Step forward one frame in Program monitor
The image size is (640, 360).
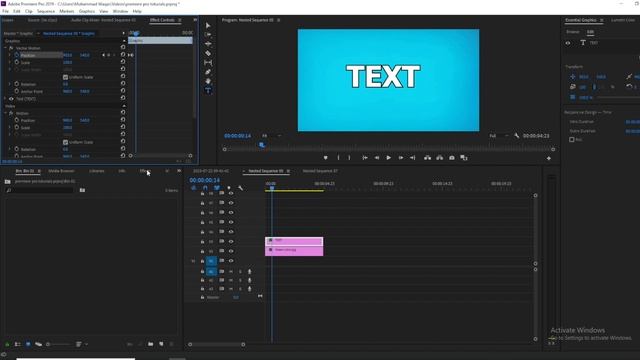401,158
